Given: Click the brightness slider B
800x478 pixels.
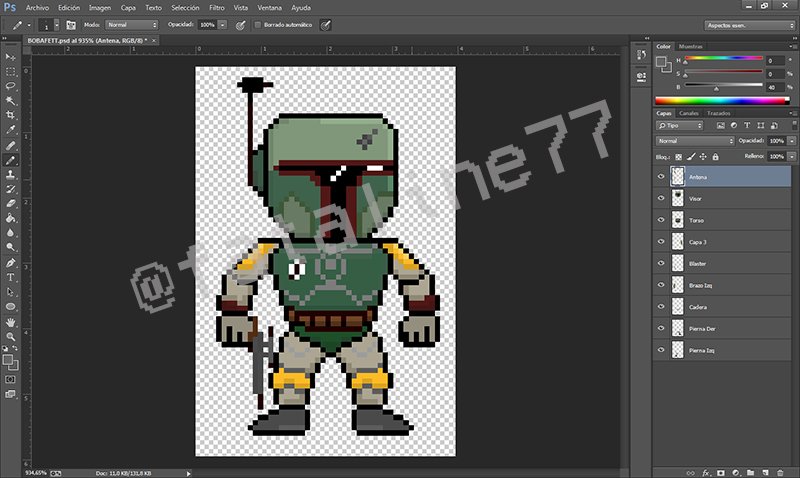Looking at the screenshot, I should pyautogui.click(x=723, y=85).
